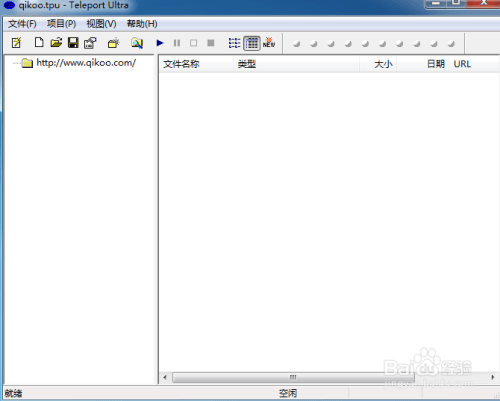Open the New Project Wizard icon
This screenshot has height=401, width=500.
[x=16, y=43]
